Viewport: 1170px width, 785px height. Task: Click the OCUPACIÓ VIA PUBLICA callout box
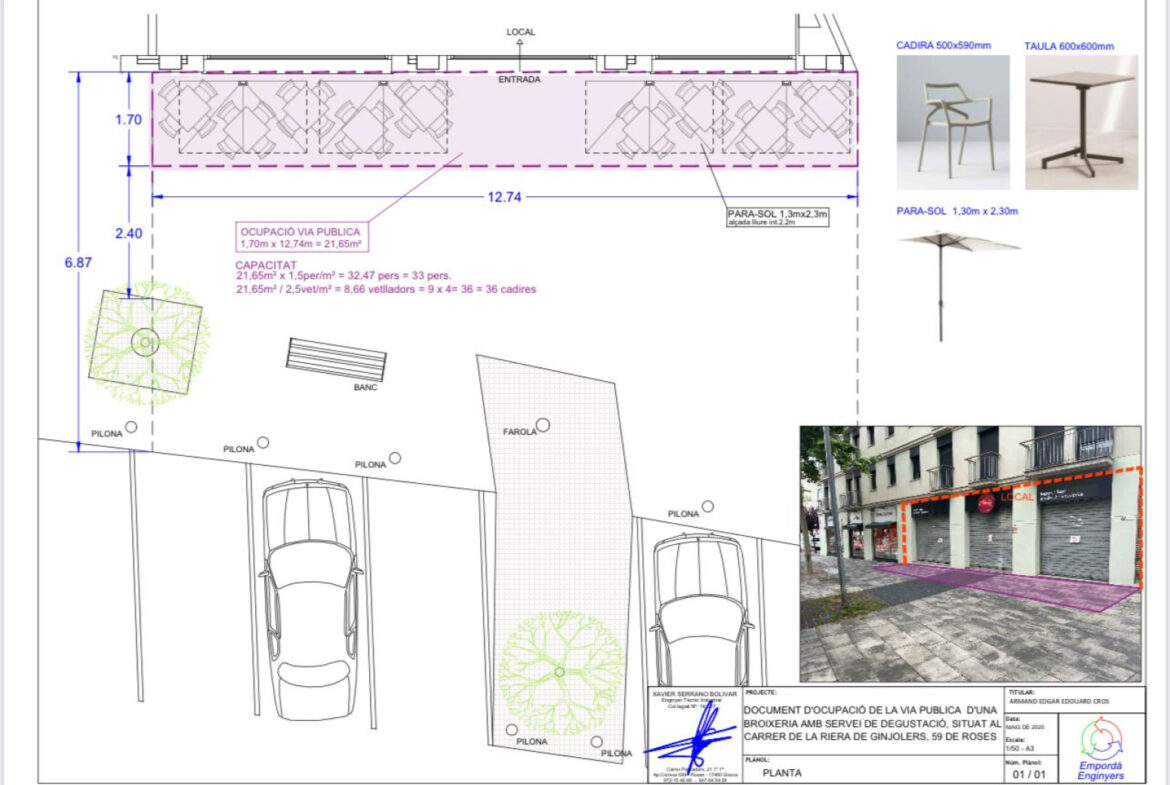pos(300,237)
